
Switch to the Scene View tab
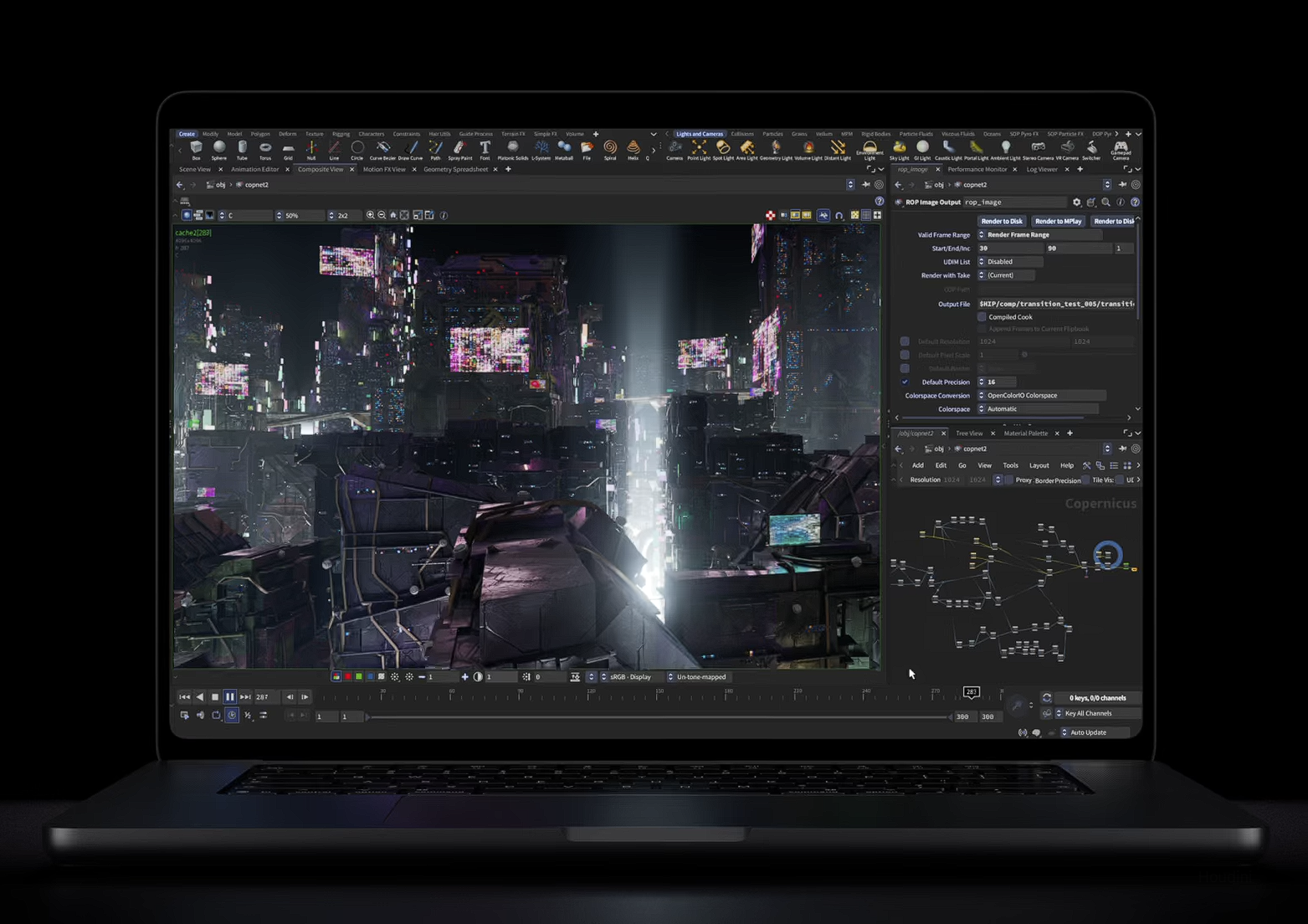(195, 169)
